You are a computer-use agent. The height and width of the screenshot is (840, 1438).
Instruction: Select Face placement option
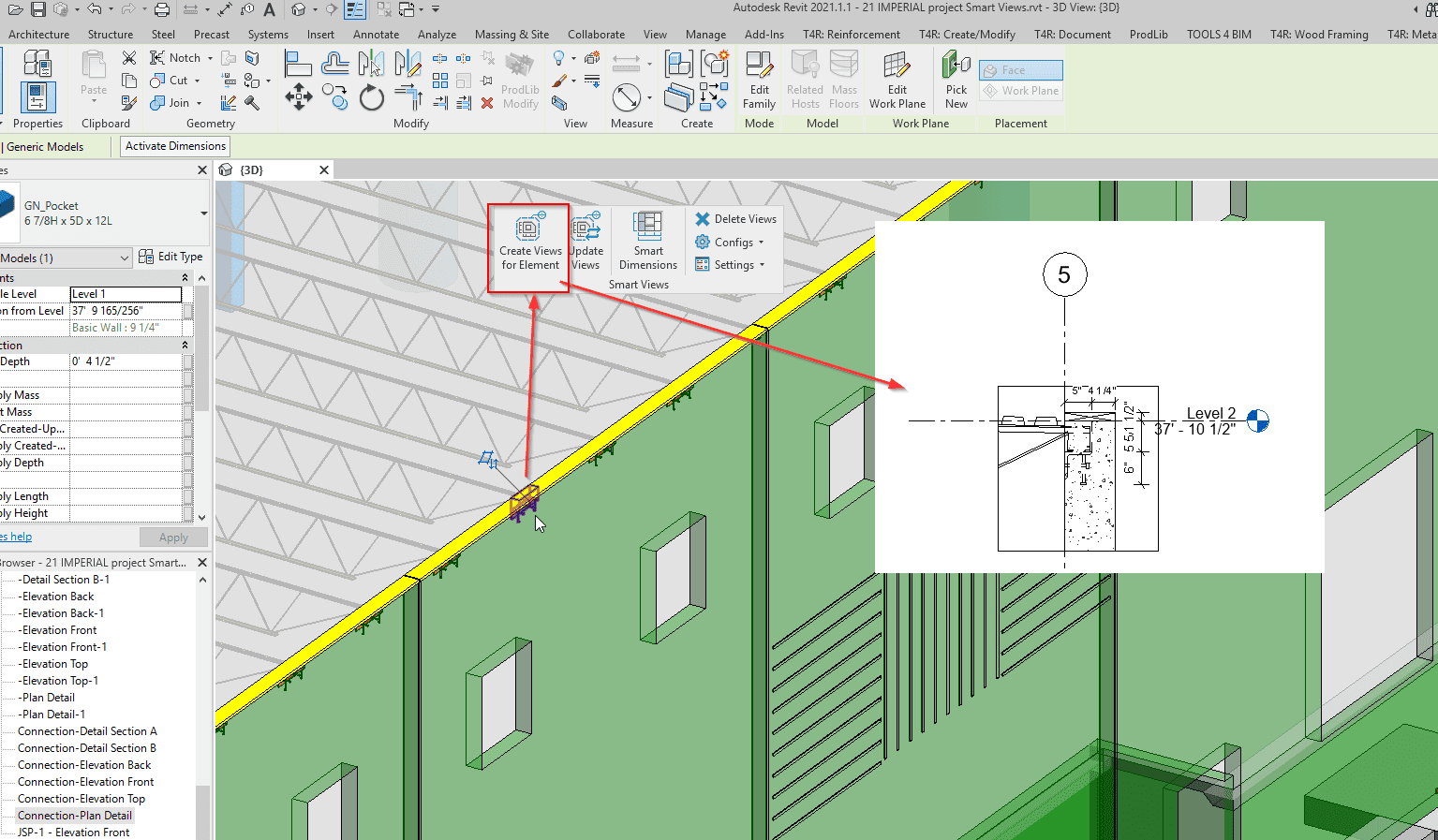click(1021, 70)
